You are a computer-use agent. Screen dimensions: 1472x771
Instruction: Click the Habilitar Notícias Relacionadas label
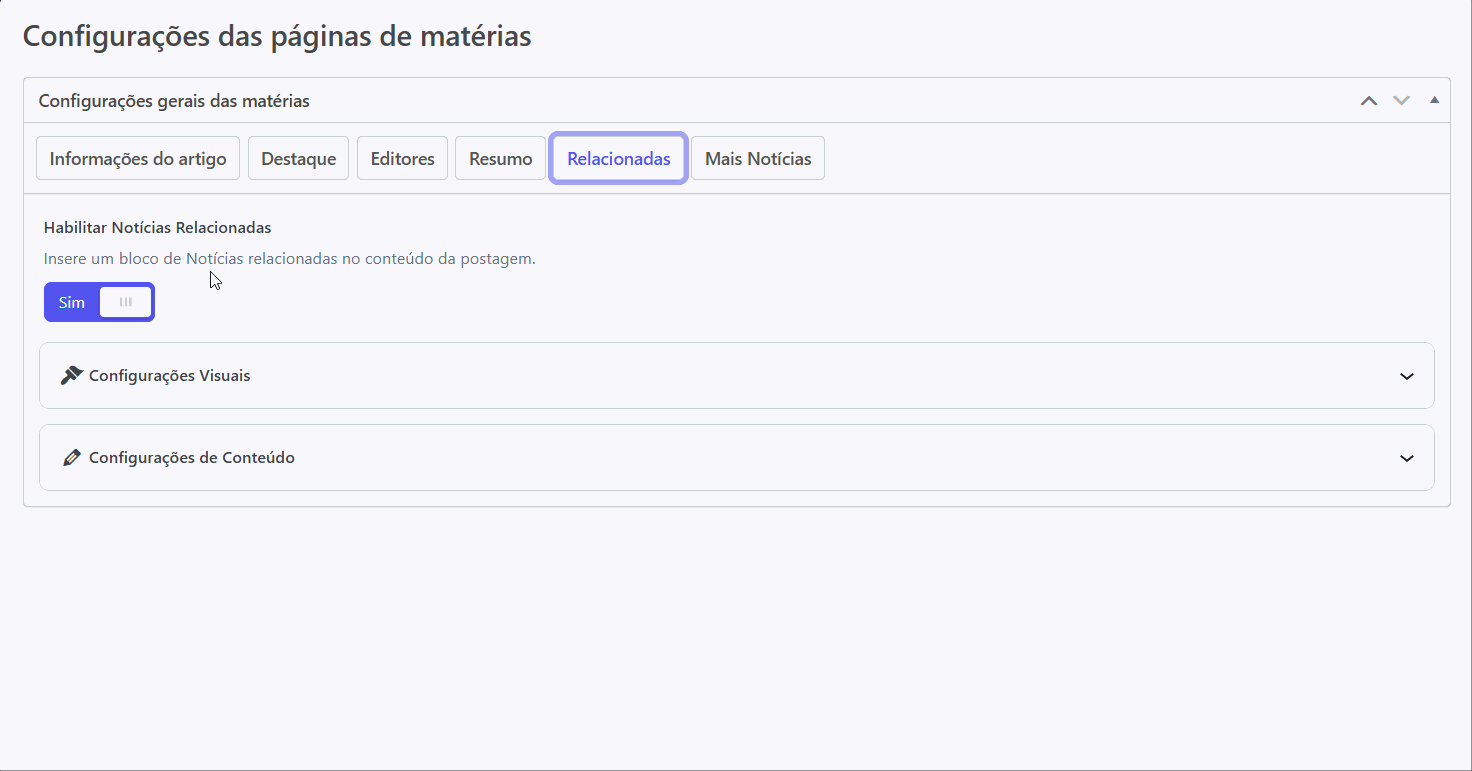coord(157,228)
